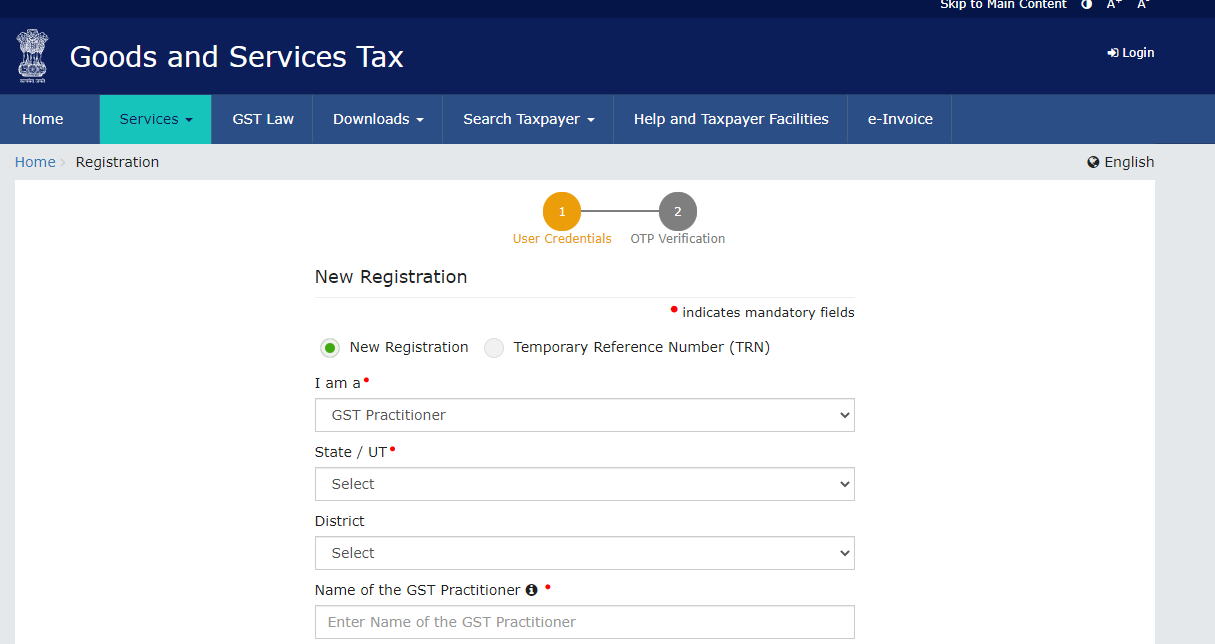Click inside the GST Practitioner name field
This screenshot has height=644, width=1215.
coord(584,621)
